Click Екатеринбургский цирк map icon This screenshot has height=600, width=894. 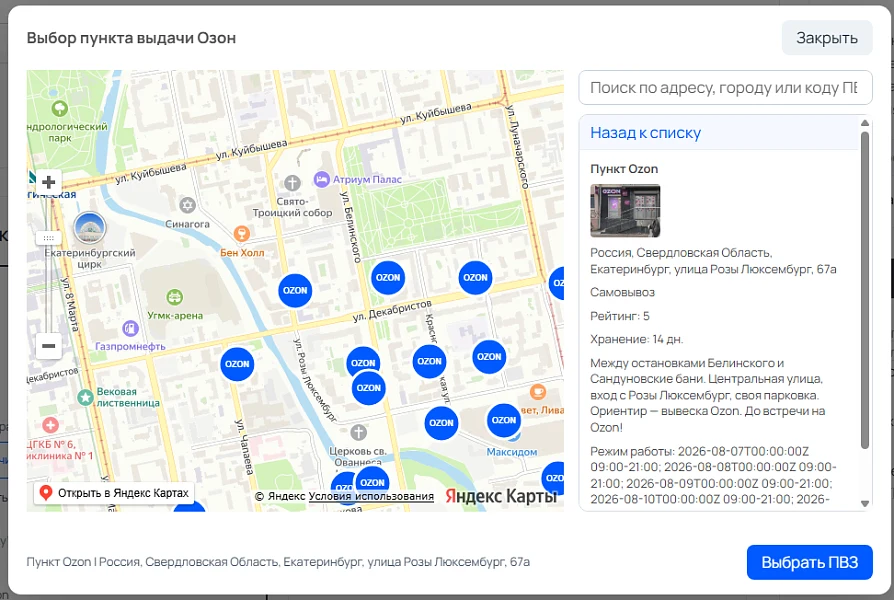[90, 228]
